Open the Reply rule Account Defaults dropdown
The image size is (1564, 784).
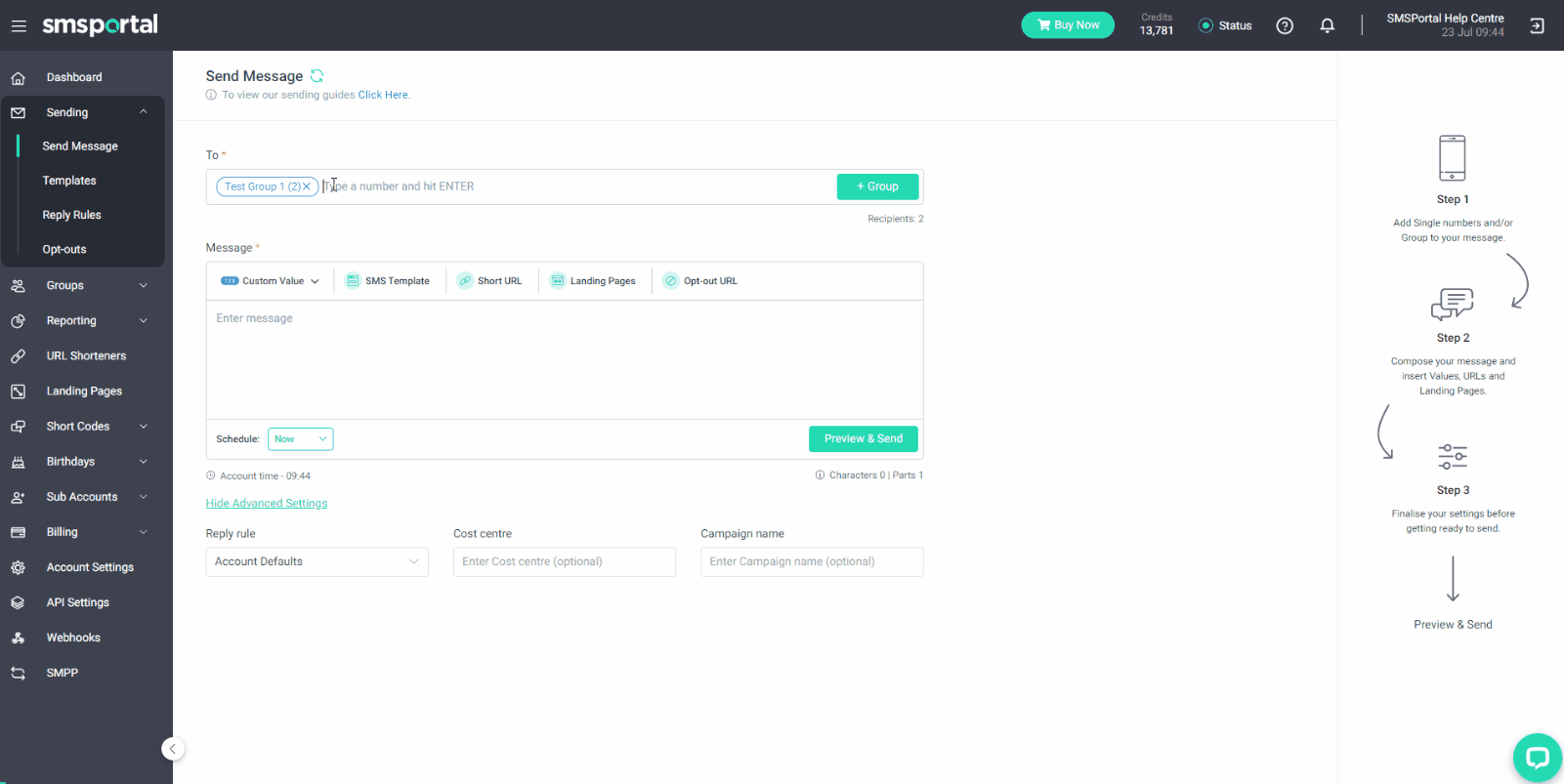317,561
